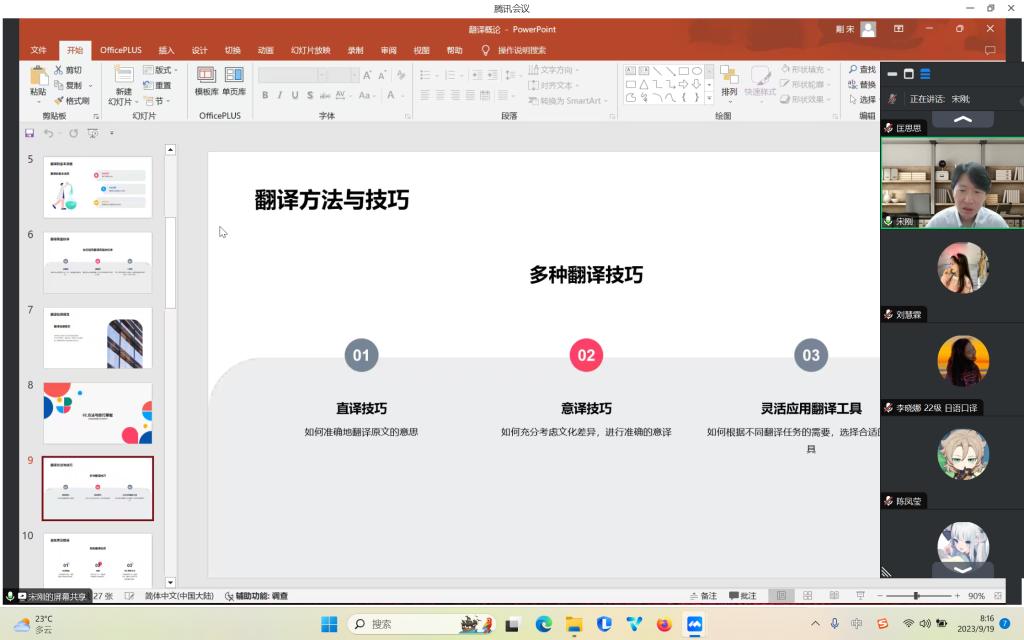Click the 查找 (Find) icon
Viewport: 1024px width, 640px height.
(x=861, y=70)
